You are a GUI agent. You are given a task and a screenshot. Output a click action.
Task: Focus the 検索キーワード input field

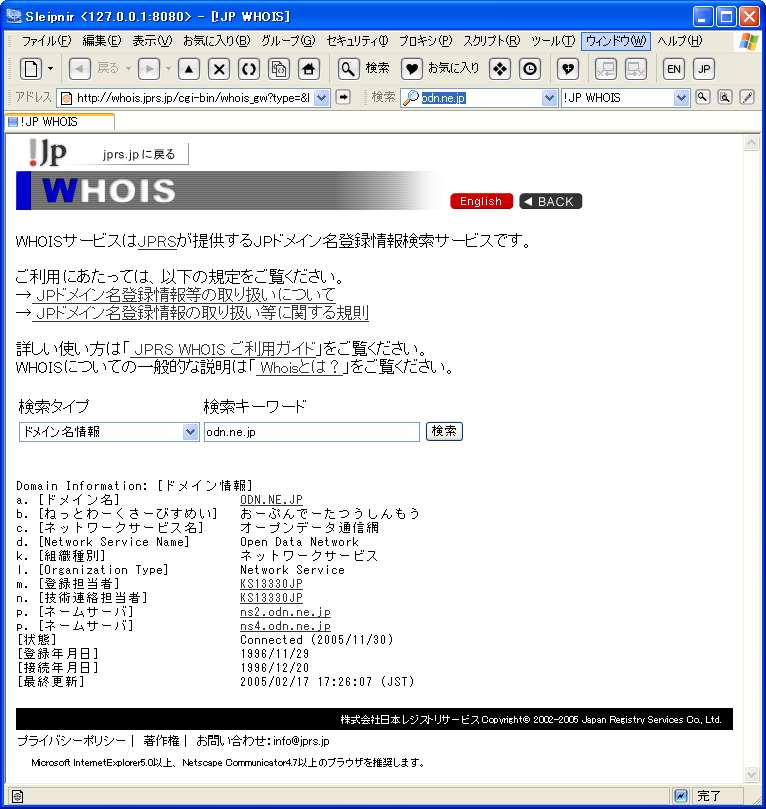point(312,432)
